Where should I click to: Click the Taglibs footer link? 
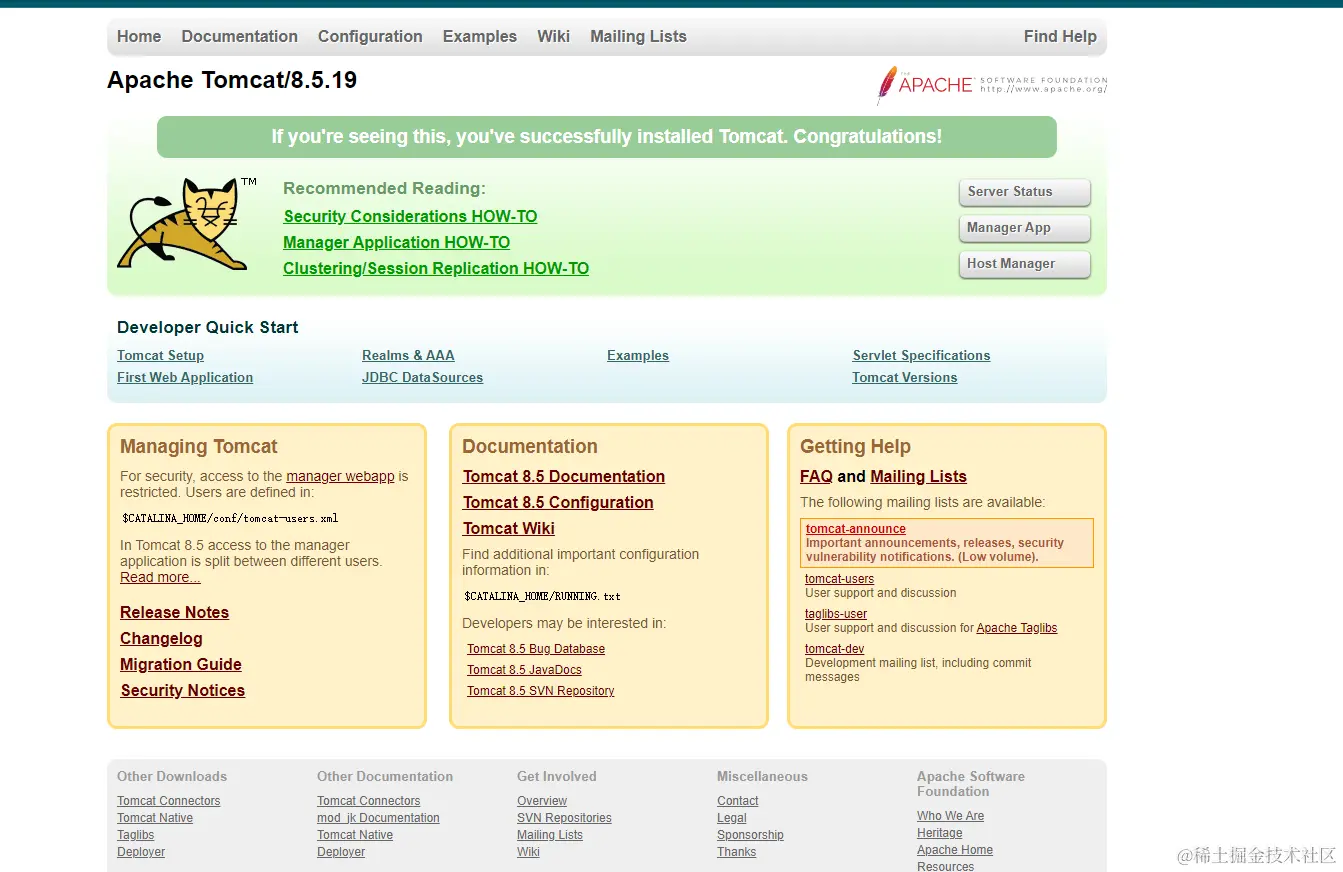136,835
